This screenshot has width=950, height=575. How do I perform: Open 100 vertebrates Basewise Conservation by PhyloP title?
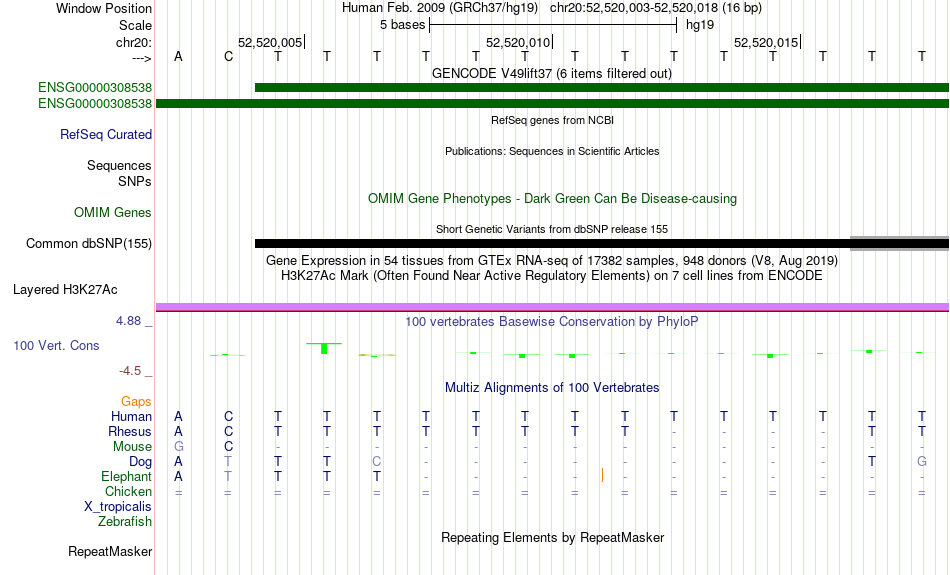pos(552,322)
